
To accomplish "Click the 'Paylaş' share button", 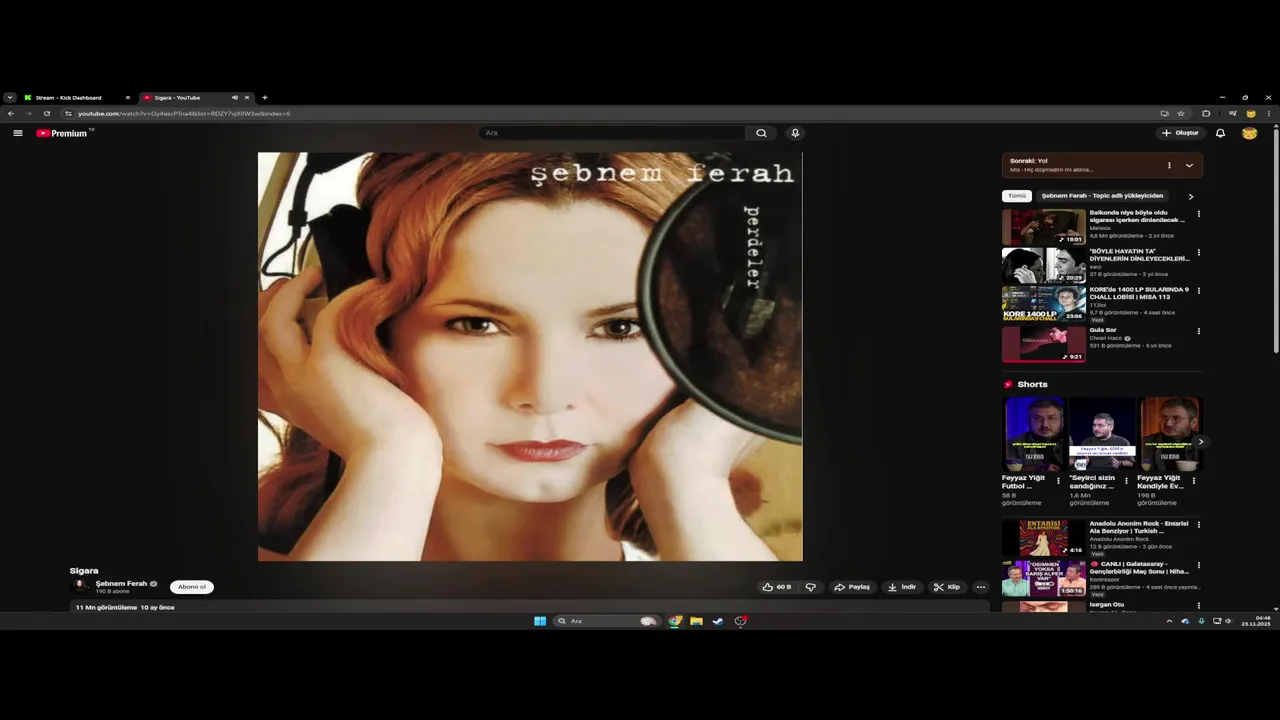I will tap(852, 587).
